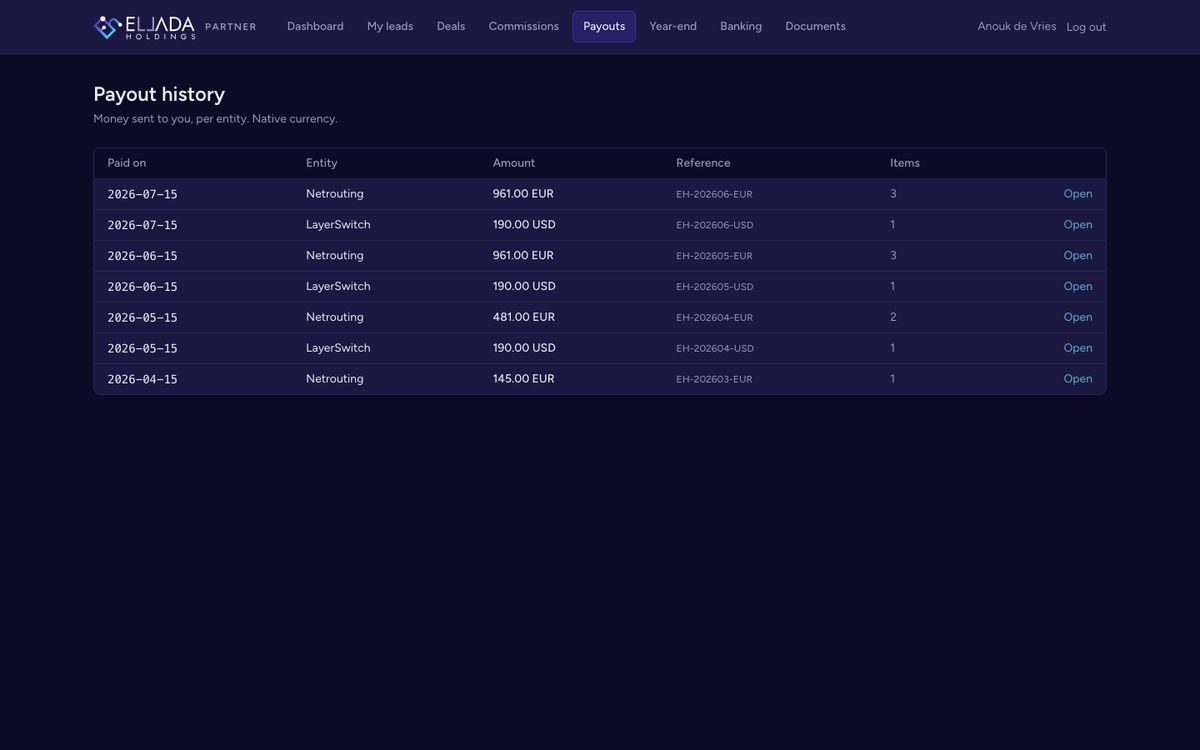Viewport: 1200px width, 750px height.
Task: Click LayerSwitch in the EH-202606-USD row
Action: click(338, 225)
